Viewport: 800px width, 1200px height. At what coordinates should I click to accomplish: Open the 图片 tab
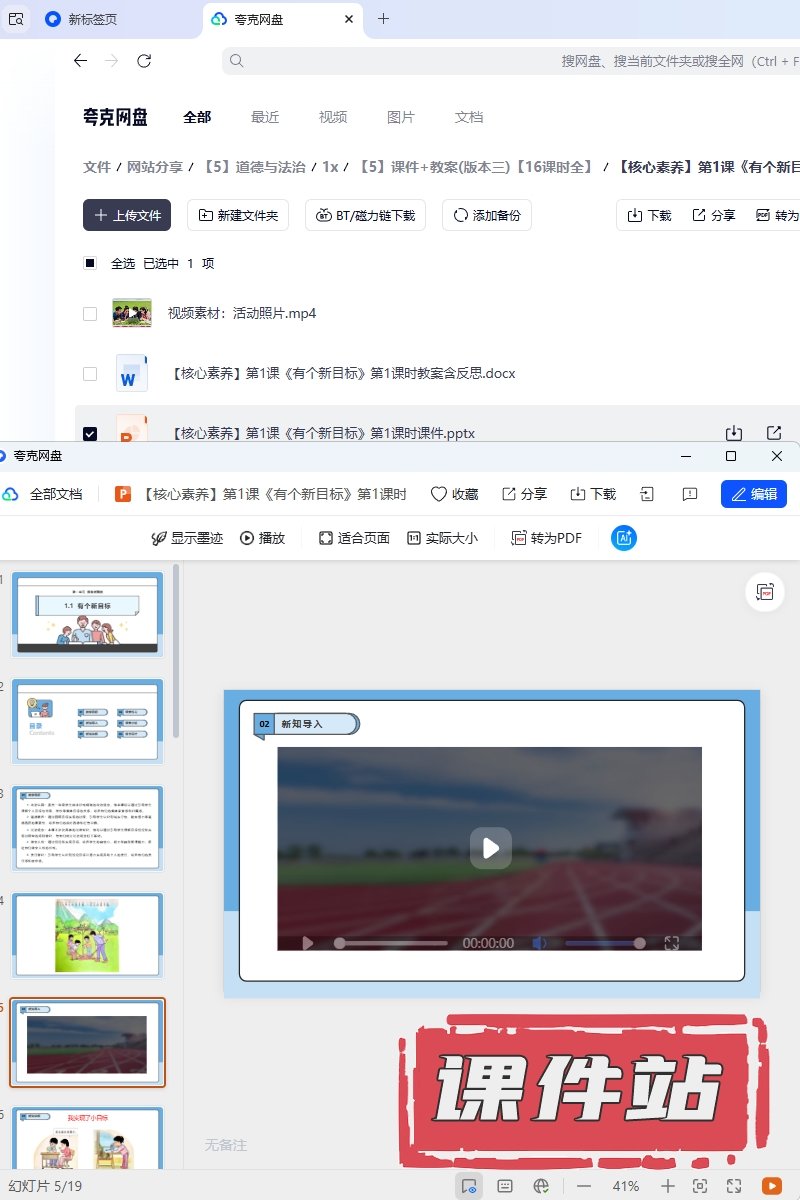[400, 117]
